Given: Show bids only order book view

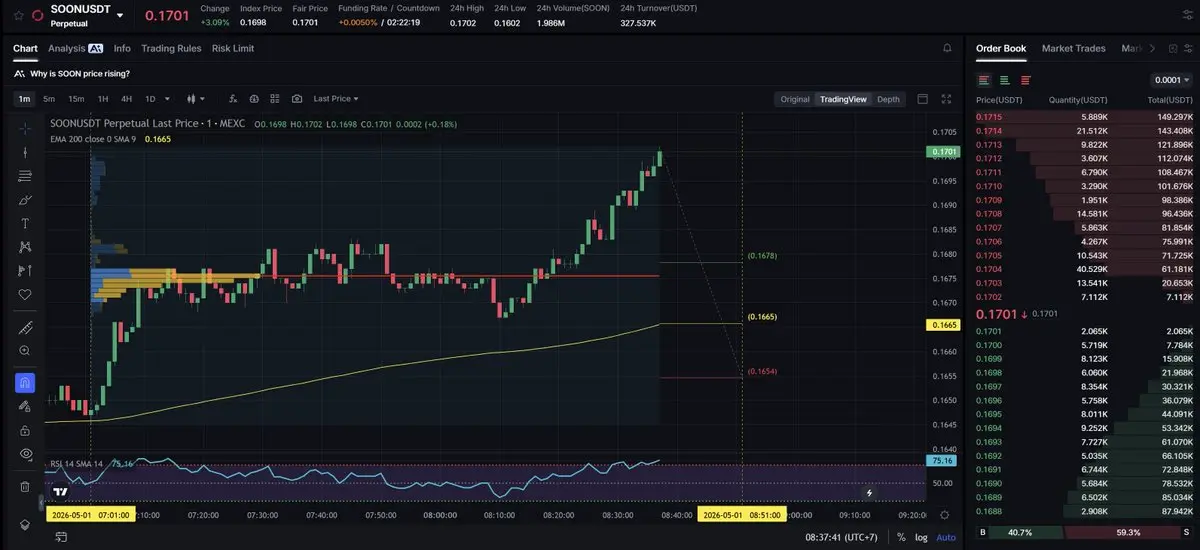Looking at the screenshot, I should 1005,80.
